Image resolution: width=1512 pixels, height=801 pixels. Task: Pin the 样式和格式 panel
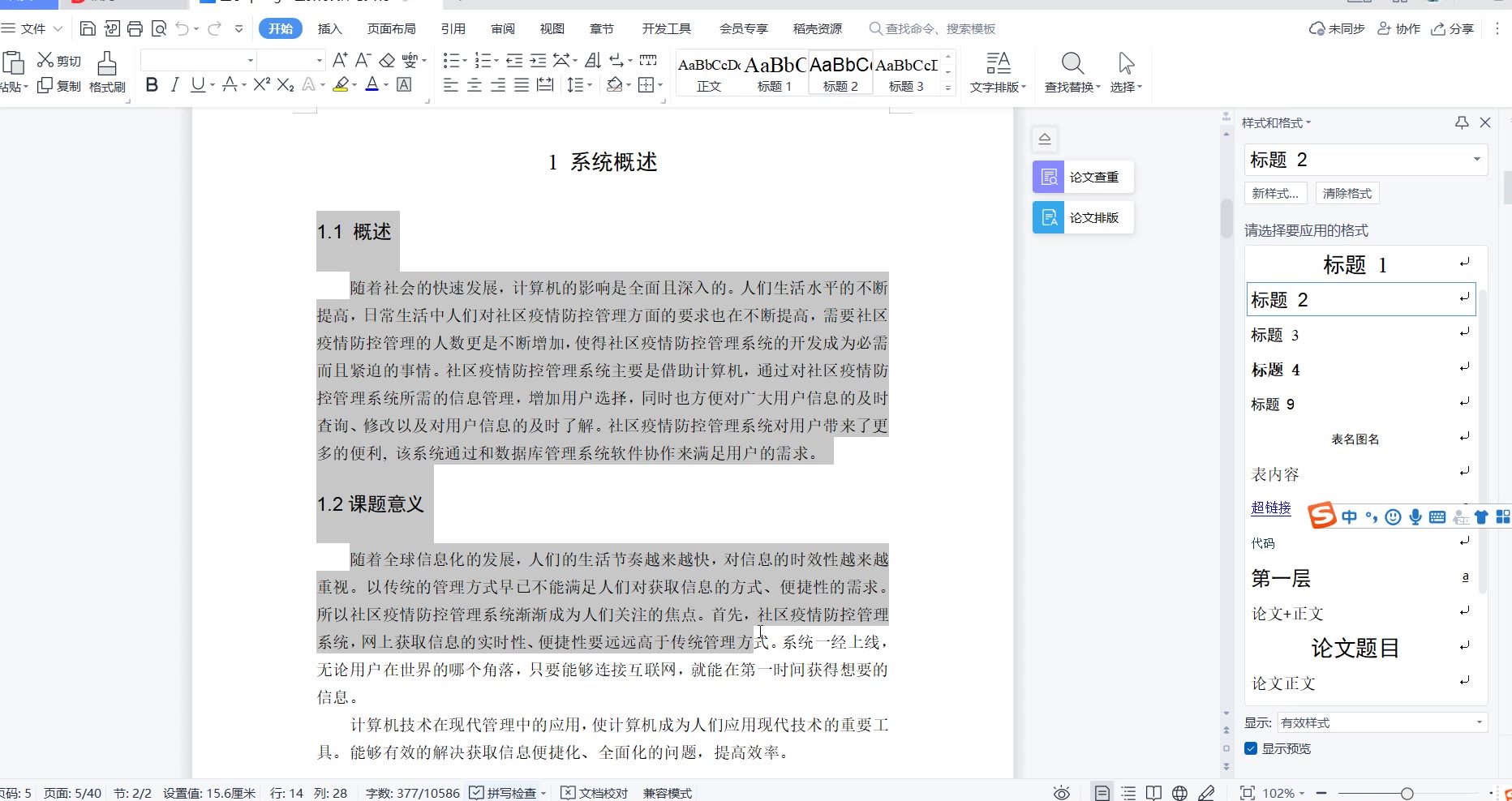coord(1462,122)
